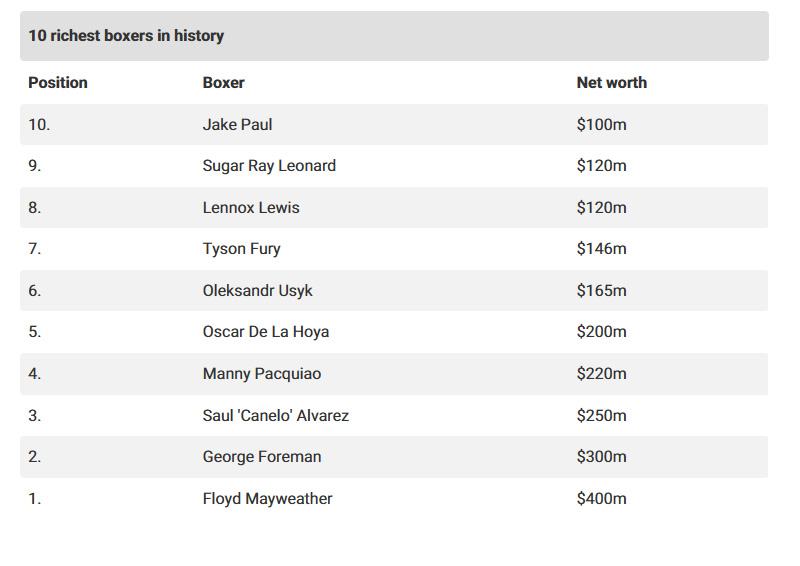Select the Jake Paul name cell
The image size is (800, 566).
point(237,125)
